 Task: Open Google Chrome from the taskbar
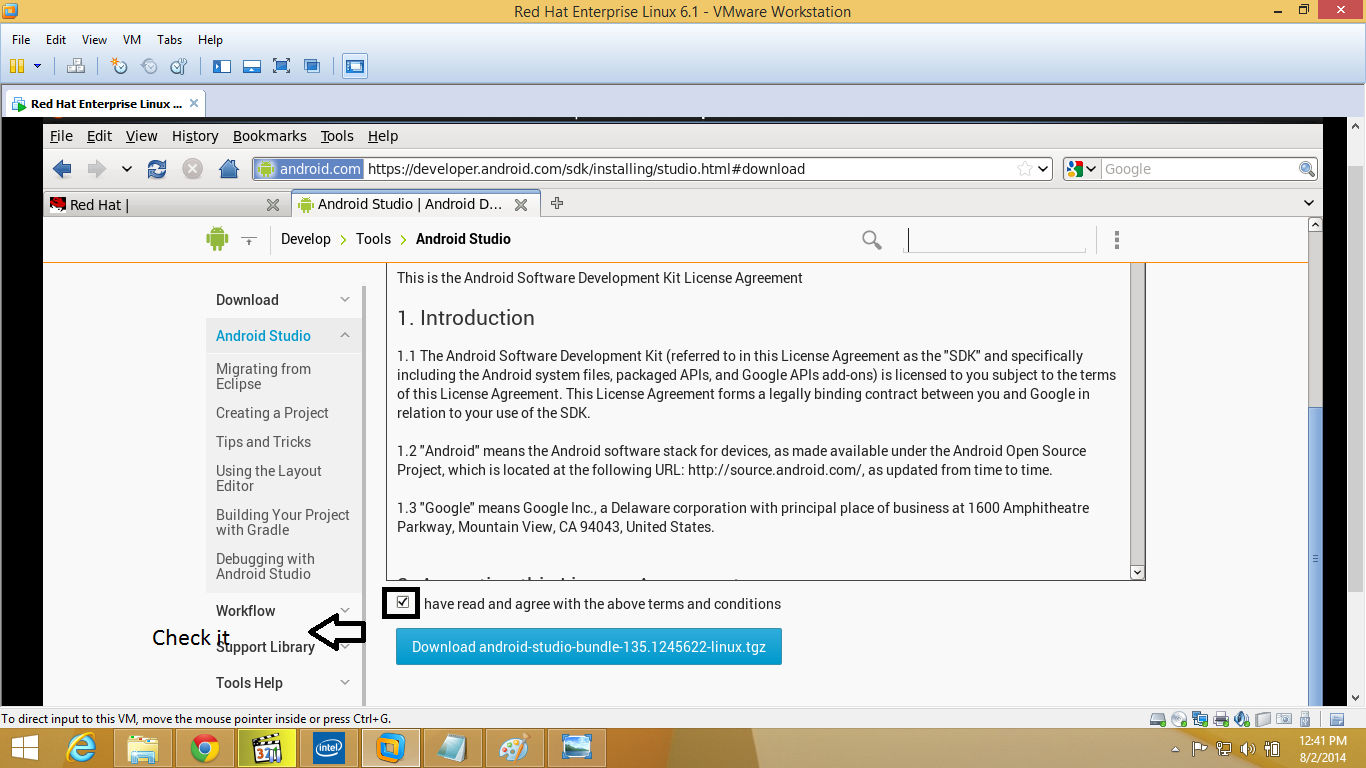[x=205, y=748]
